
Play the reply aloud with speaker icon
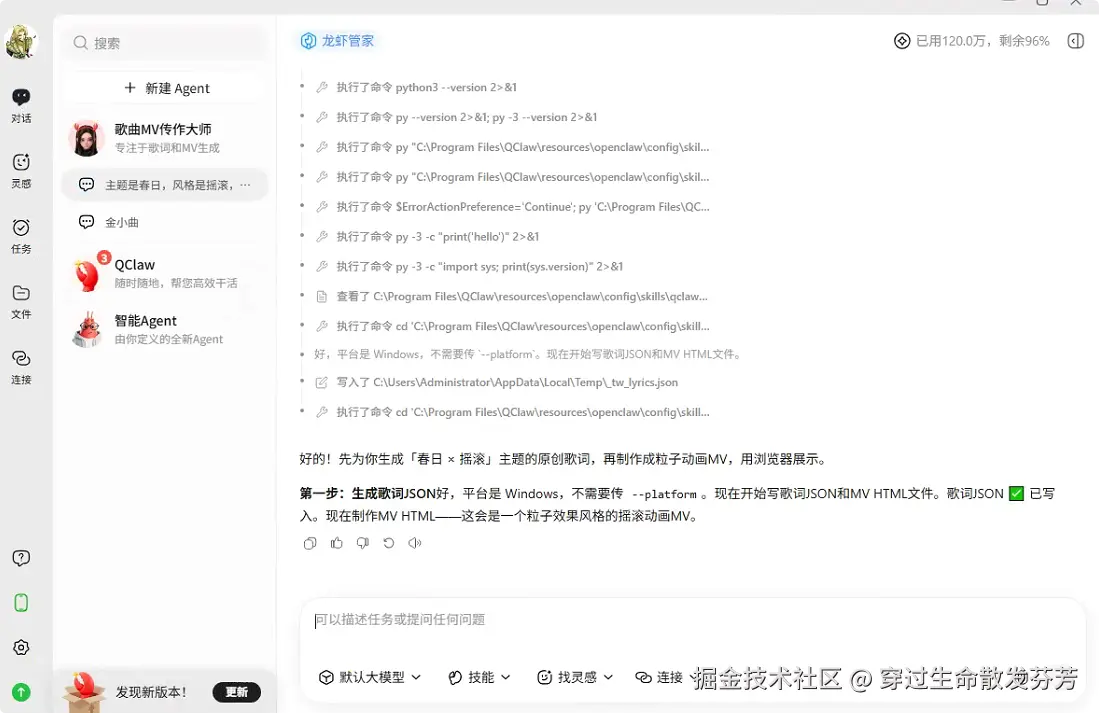(415, 543)
